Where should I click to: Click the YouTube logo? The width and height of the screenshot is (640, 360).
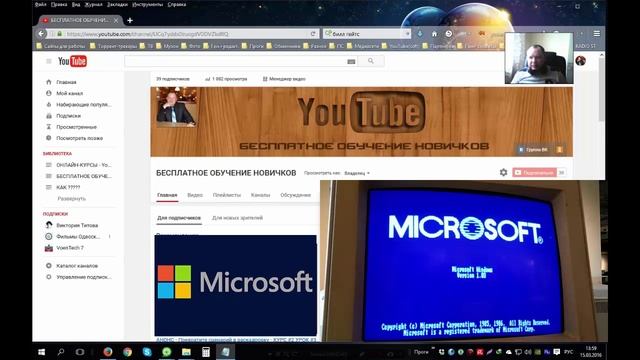pyautogui.click(x=72, y=61)
